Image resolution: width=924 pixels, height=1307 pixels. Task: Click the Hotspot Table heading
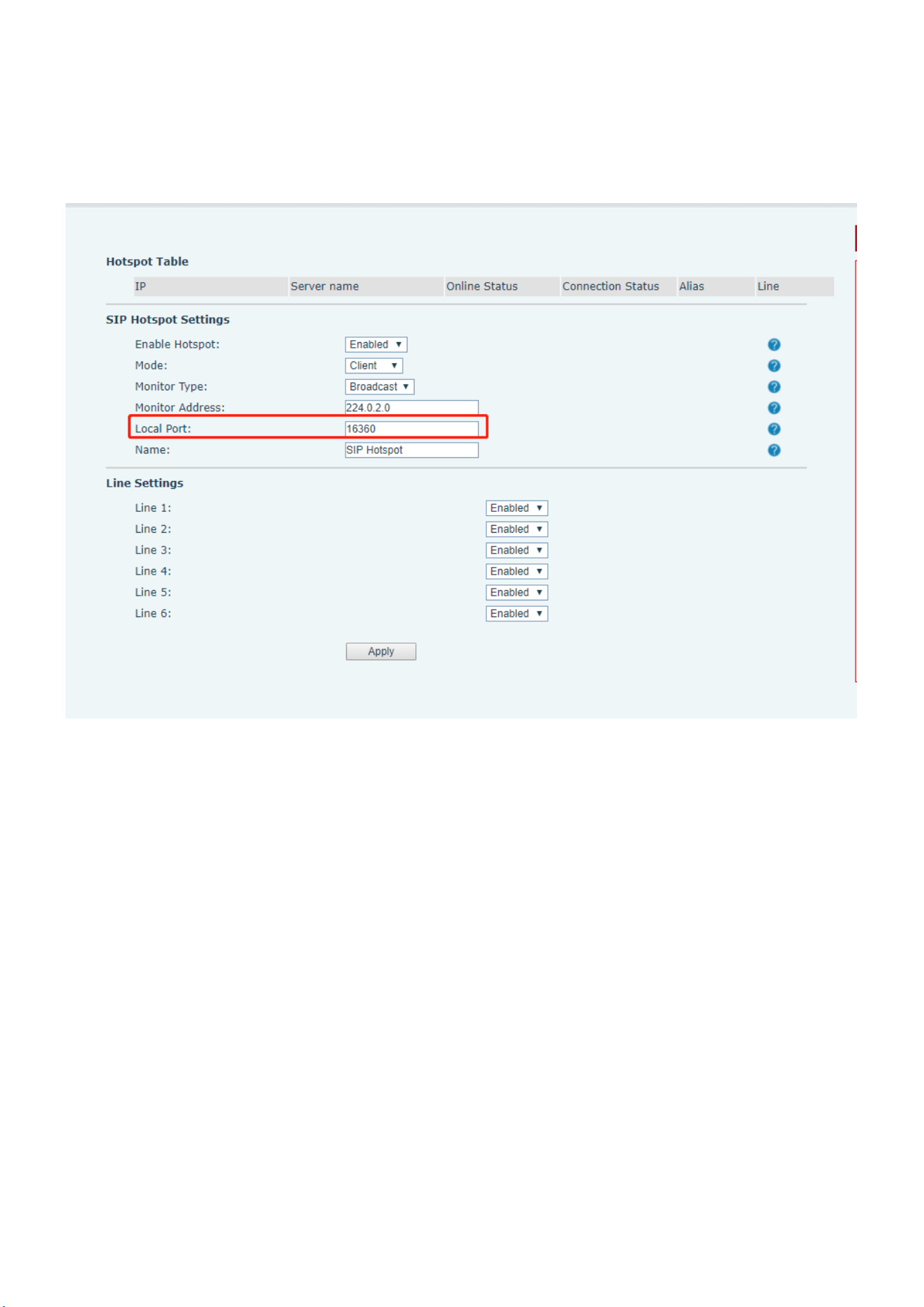pos(147,262)
